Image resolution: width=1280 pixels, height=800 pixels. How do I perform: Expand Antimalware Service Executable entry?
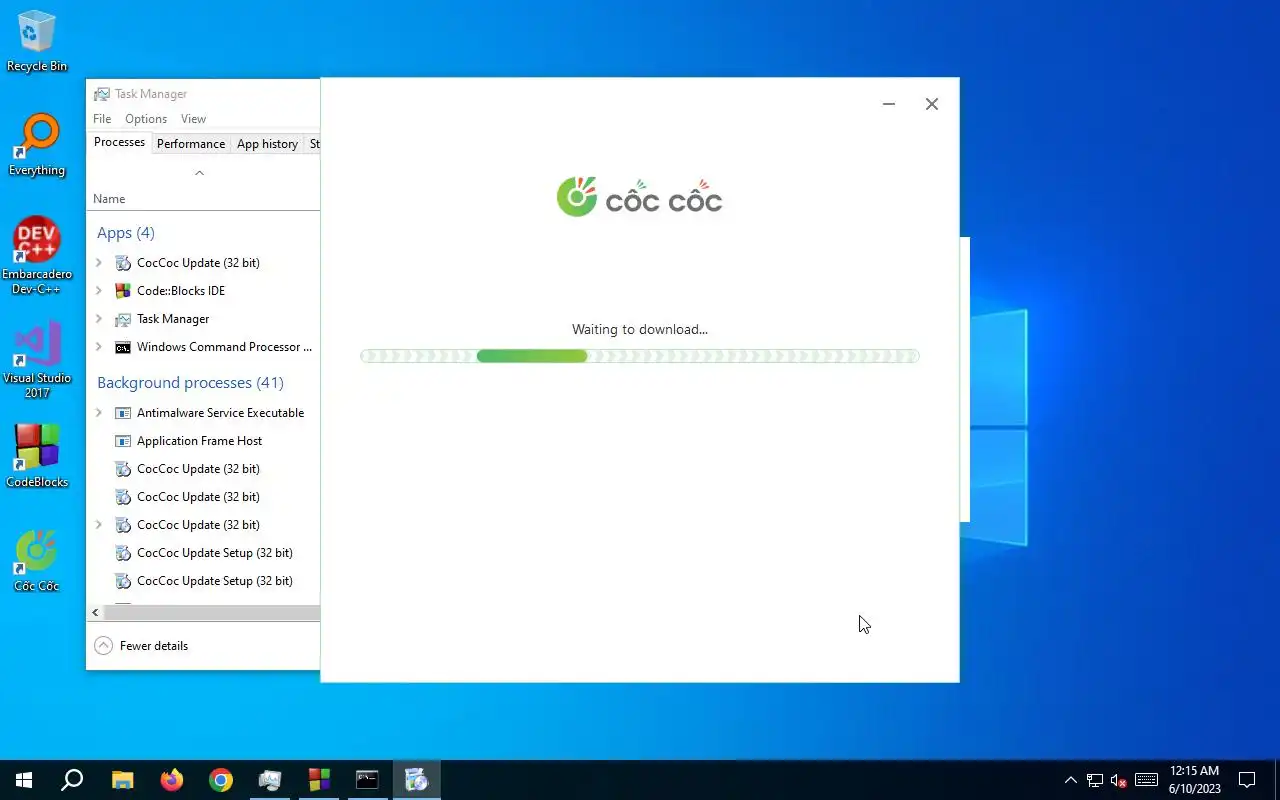[x=99, y=413]
